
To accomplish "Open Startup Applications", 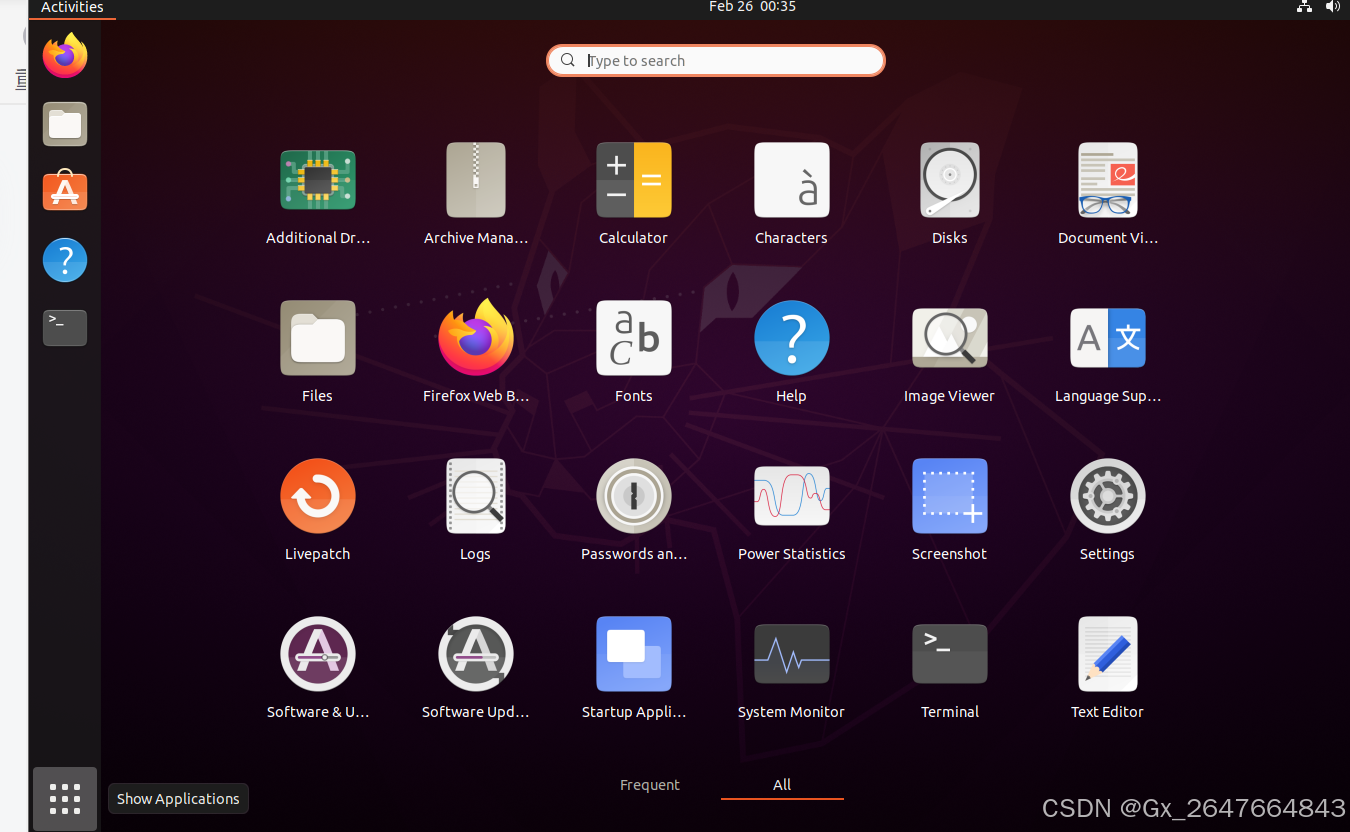I will 634,654.
